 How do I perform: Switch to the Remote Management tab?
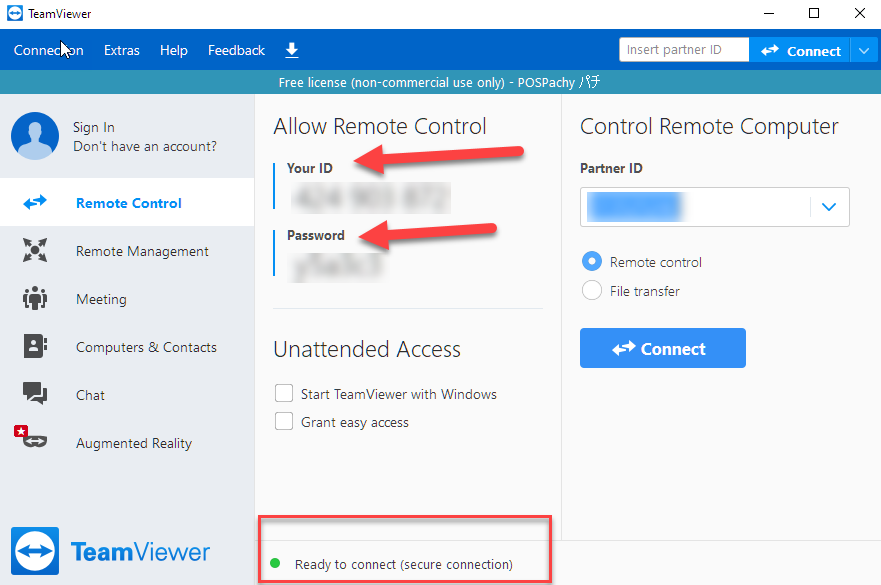pos(127,251)
